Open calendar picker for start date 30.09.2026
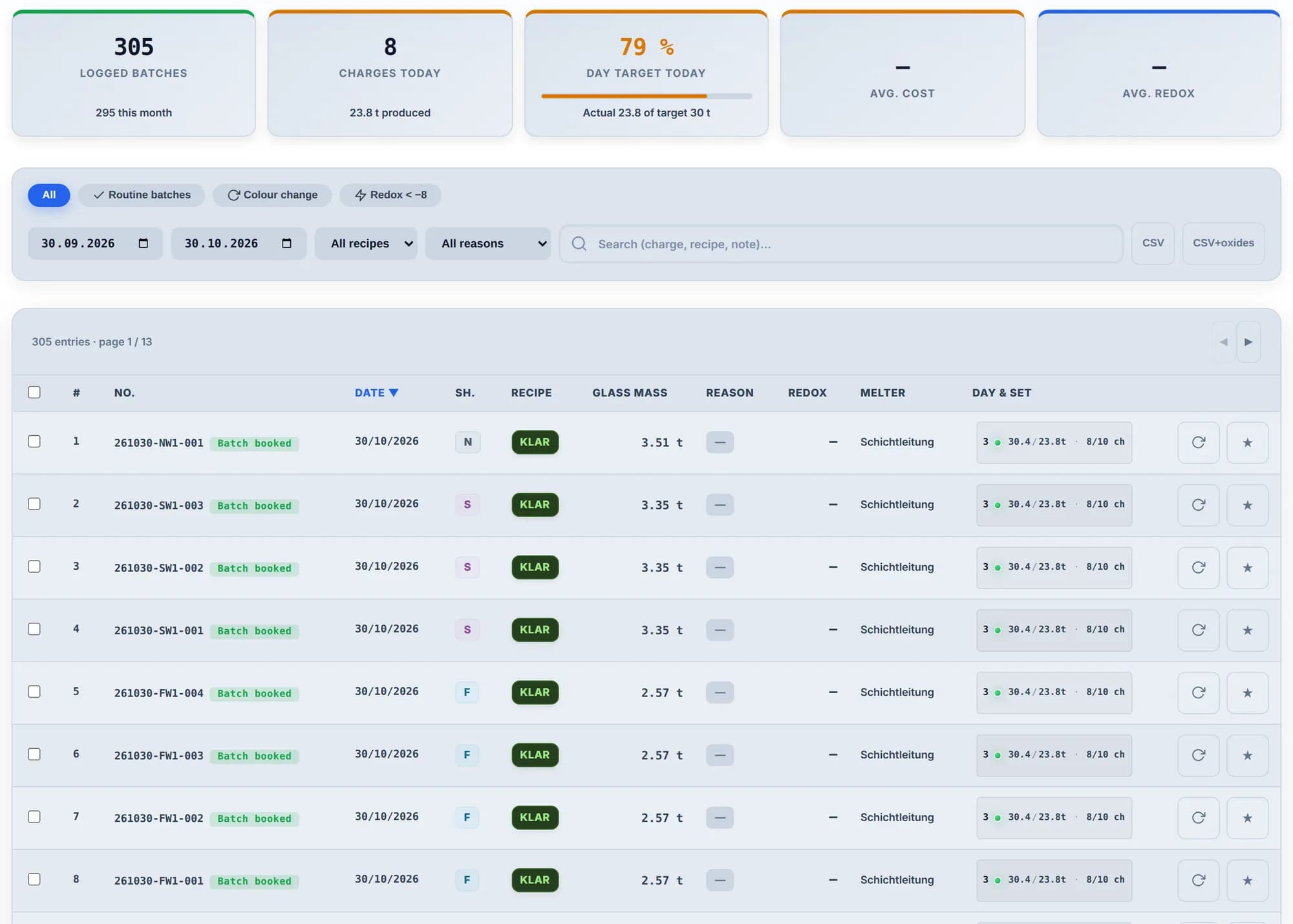Screen dimensions: 1293x924 pyautogui.click(x=144, y=243)
